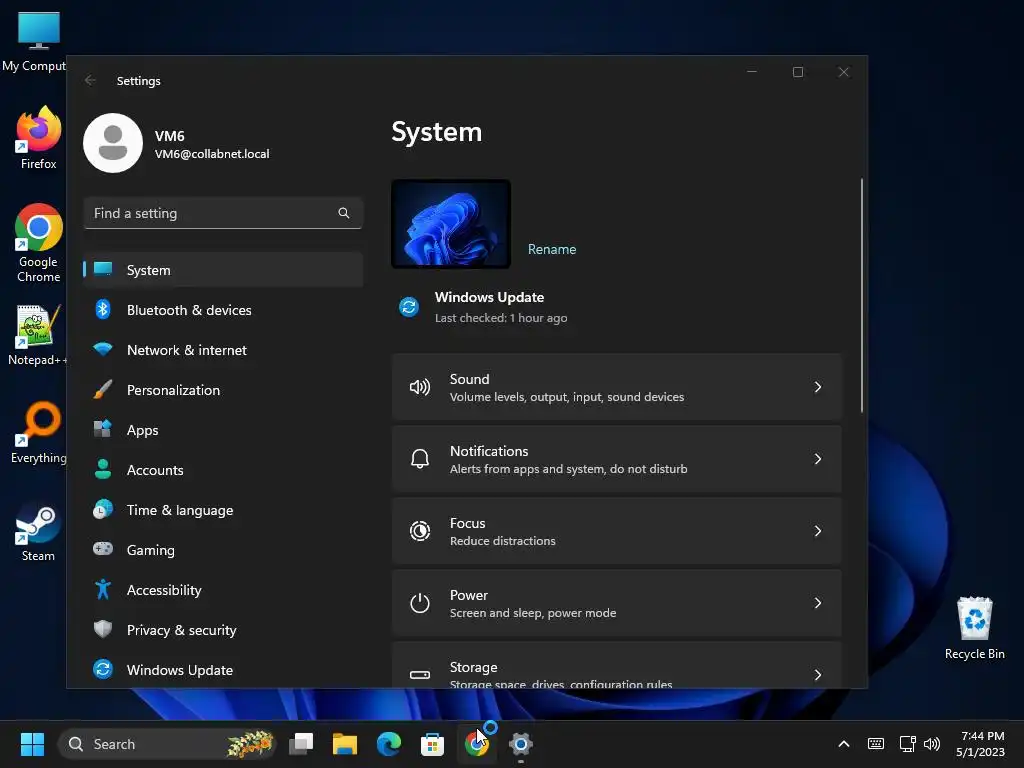This screenshot has height=768, width=1024.
Task: Open the clock showing 7:44 PM
Action: click(x=981, y=744)
